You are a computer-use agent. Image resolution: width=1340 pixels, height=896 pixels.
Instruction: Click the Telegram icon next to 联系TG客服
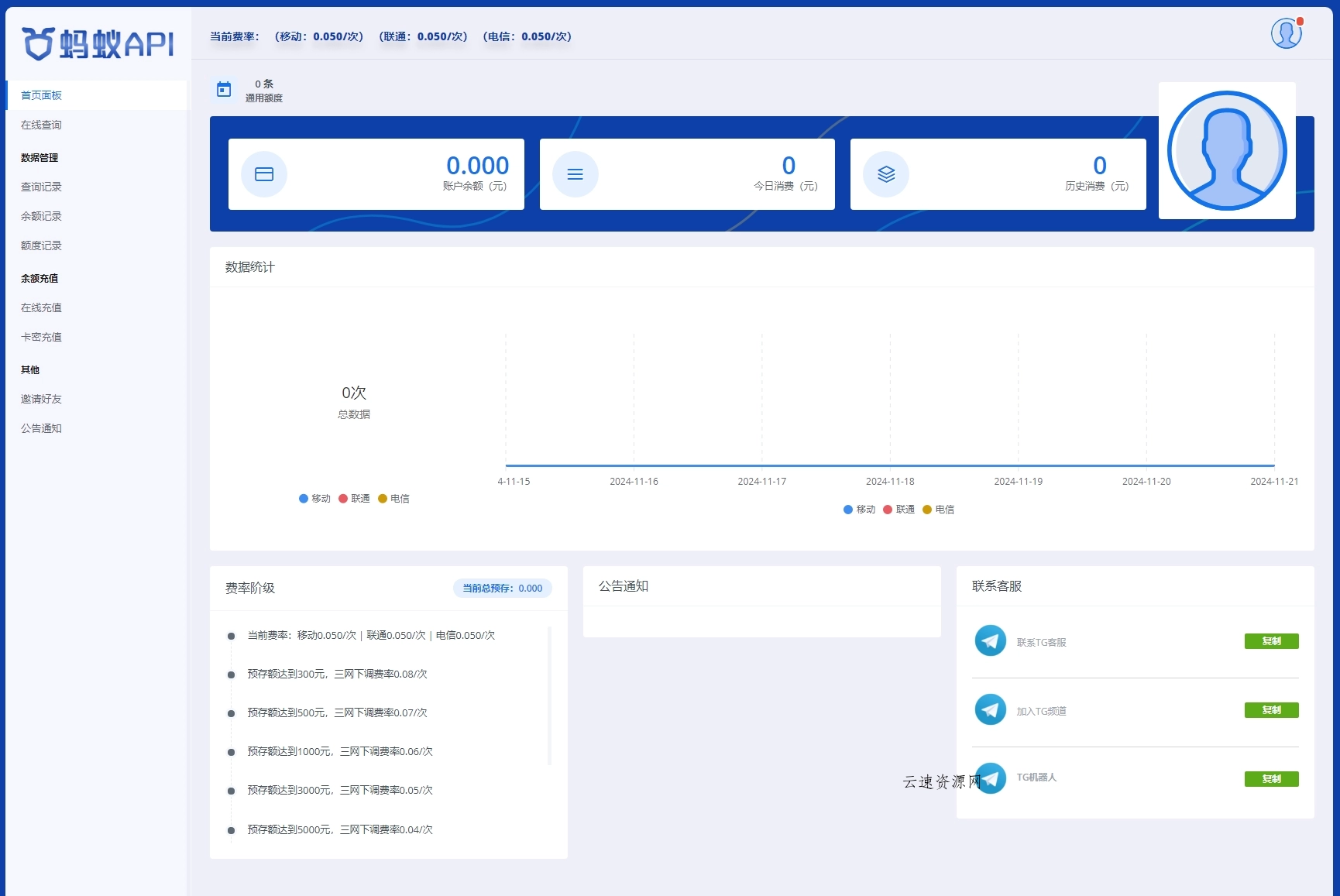[x=990, y=640]
